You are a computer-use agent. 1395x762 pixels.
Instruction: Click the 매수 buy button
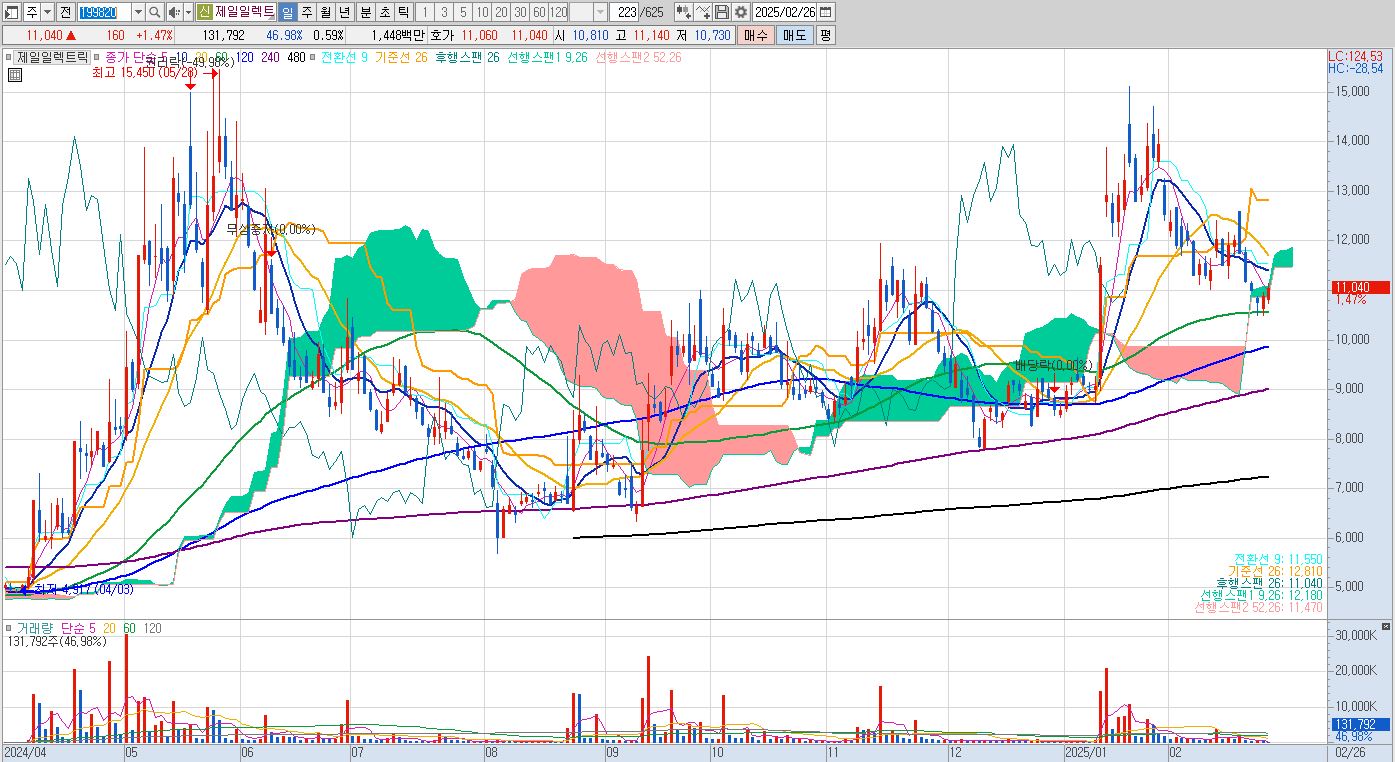[756, 35]
